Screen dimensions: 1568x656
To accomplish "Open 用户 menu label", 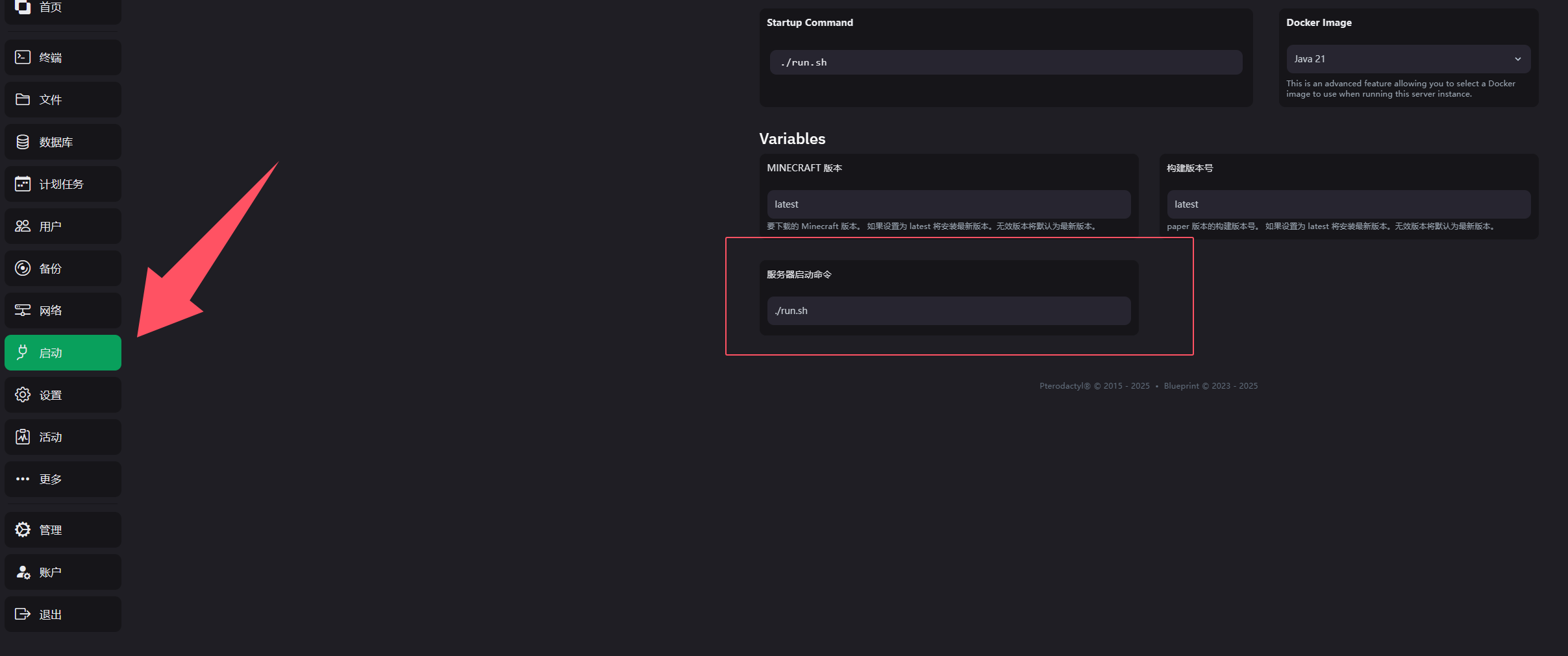I will (x=51, y=226).
